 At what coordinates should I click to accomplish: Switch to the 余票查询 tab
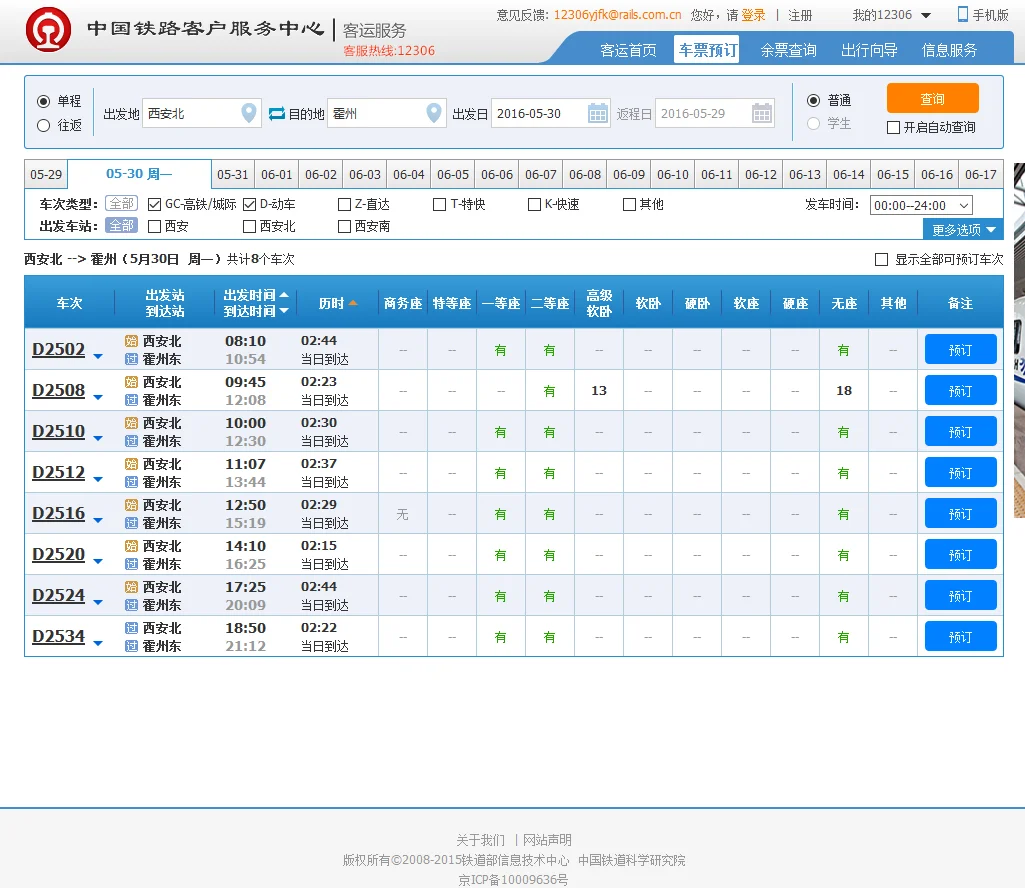pos(787,49)
